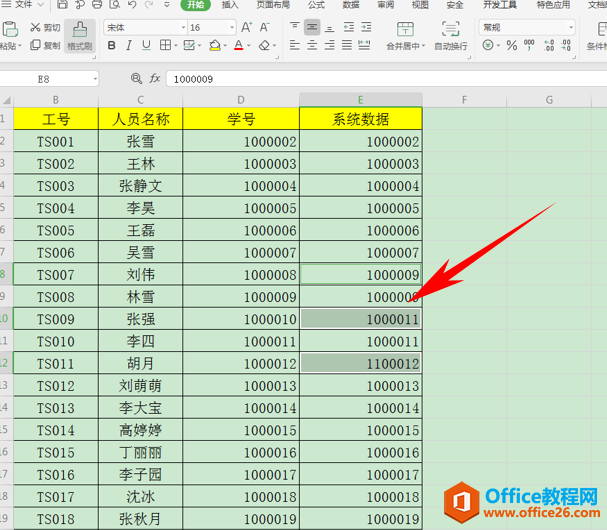Increase font size with A+ icon
The image size is (607, 530).
[x=247, y=27]
